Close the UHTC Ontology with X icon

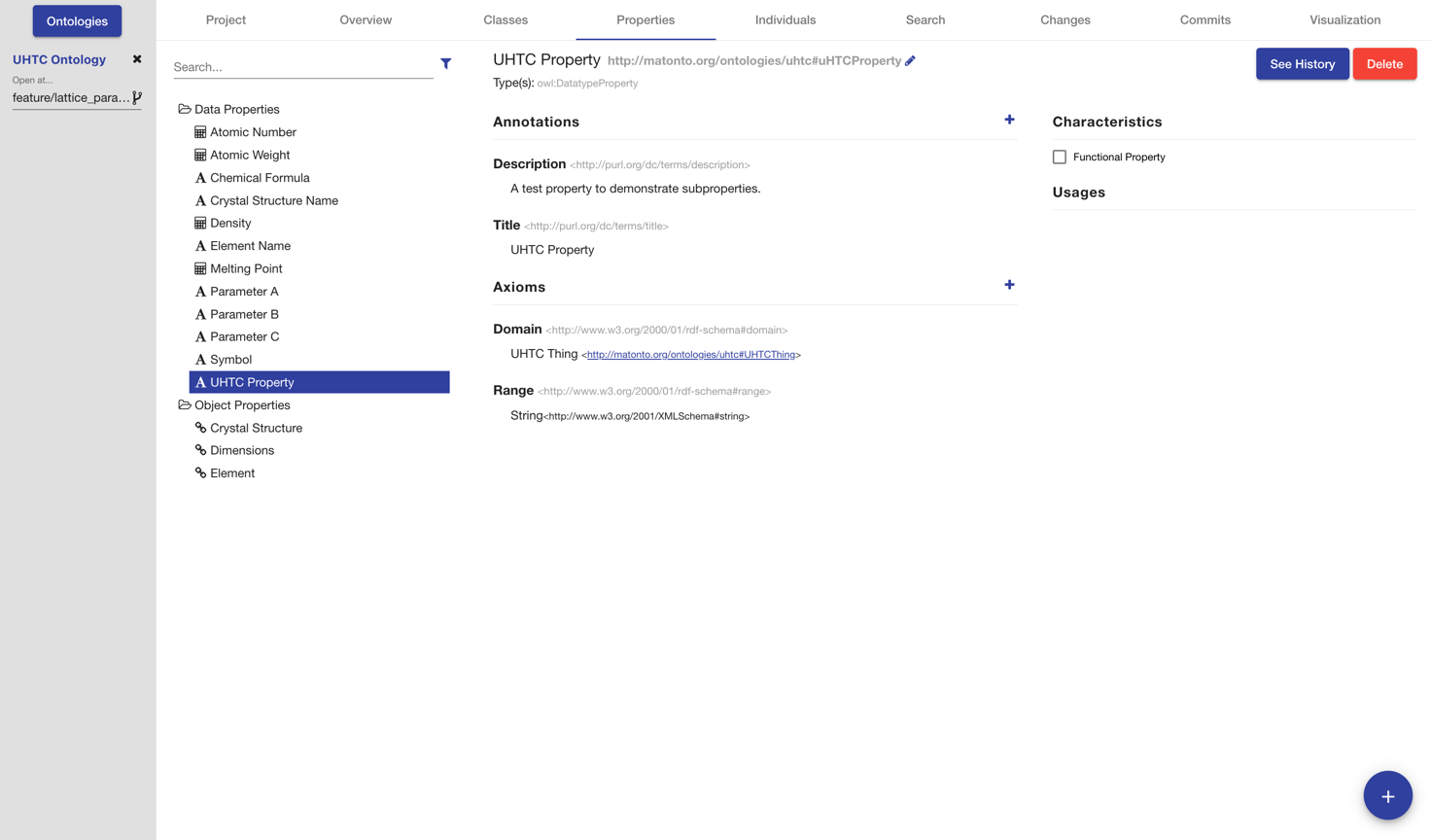[x=137, y=59]
